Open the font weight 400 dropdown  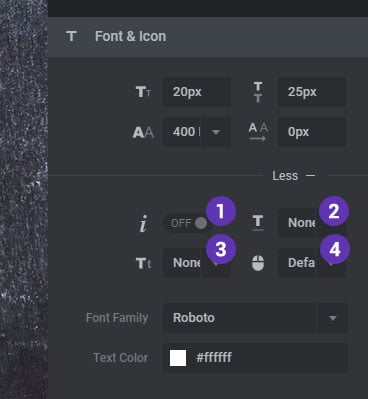point(197,132)
